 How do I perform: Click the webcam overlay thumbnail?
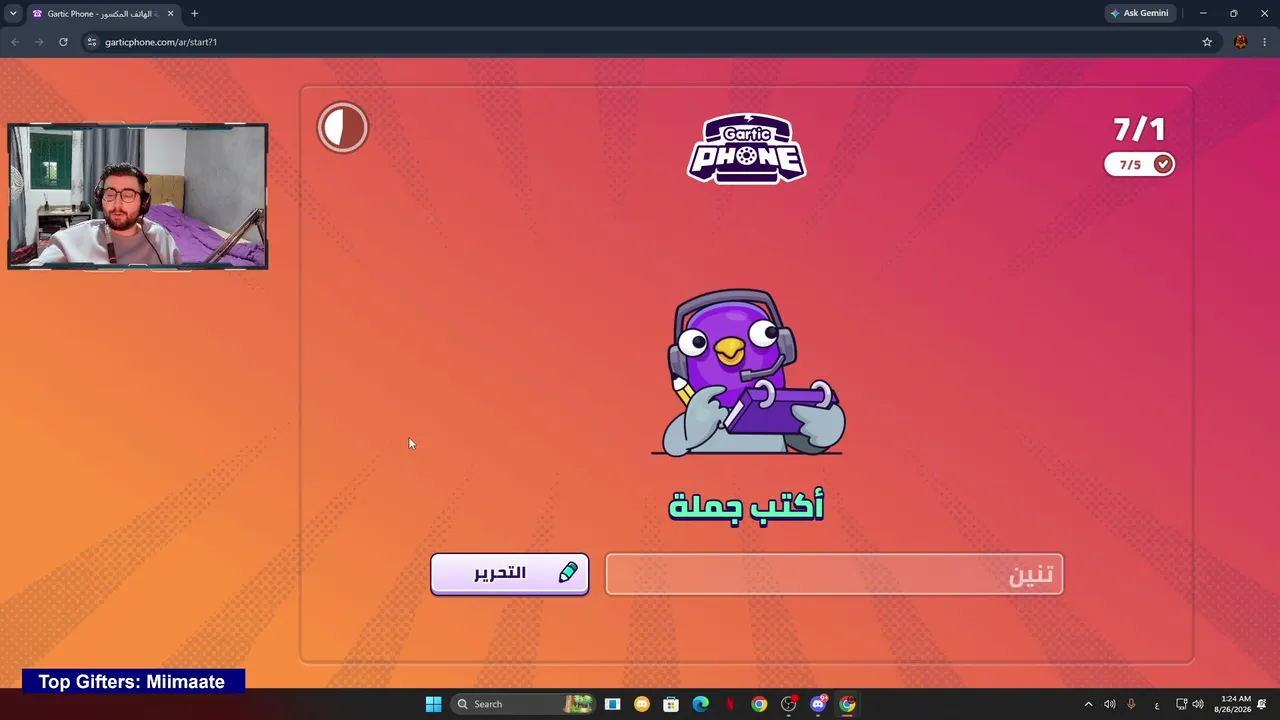click(138, 196)
